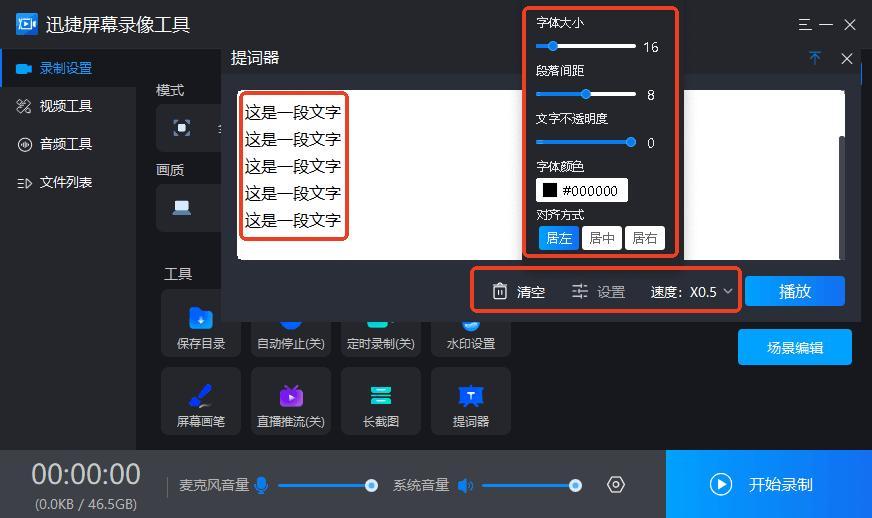Select 居左 left alignment
Viewport: 872px width, 518px height.
[x=559, y=238]
